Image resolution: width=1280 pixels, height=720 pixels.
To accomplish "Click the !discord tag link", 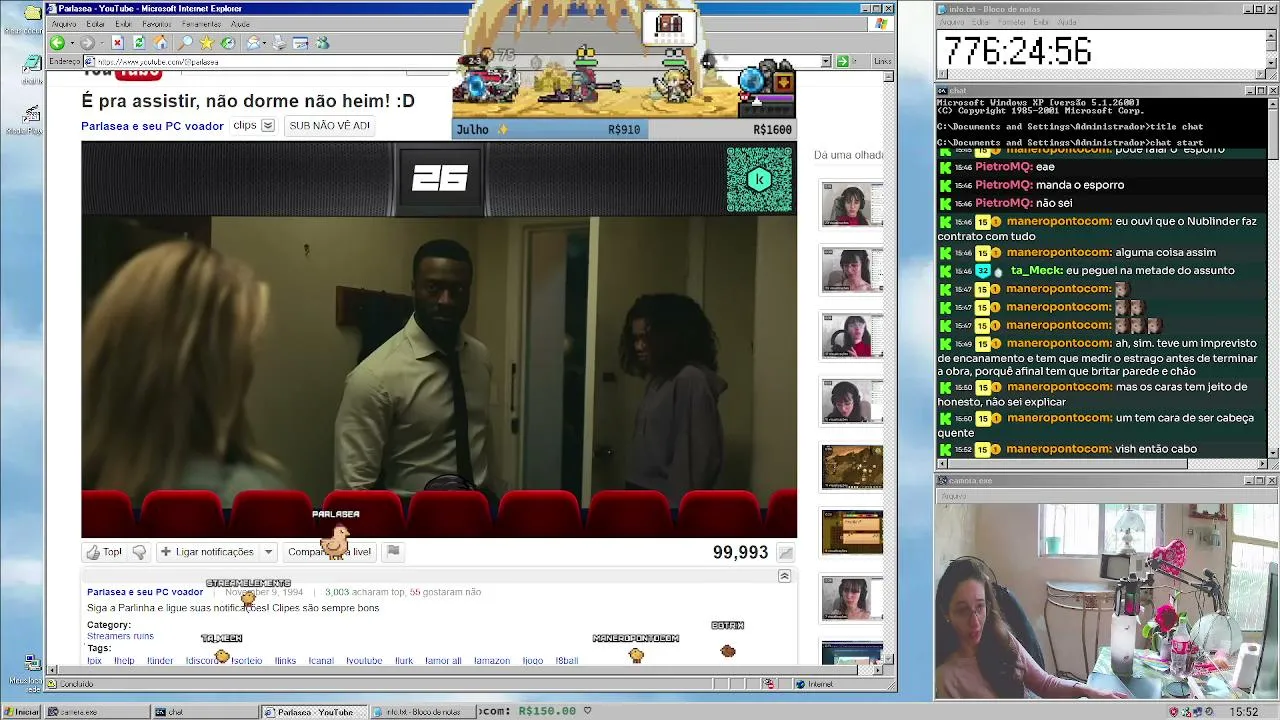I will click(202, 661).
